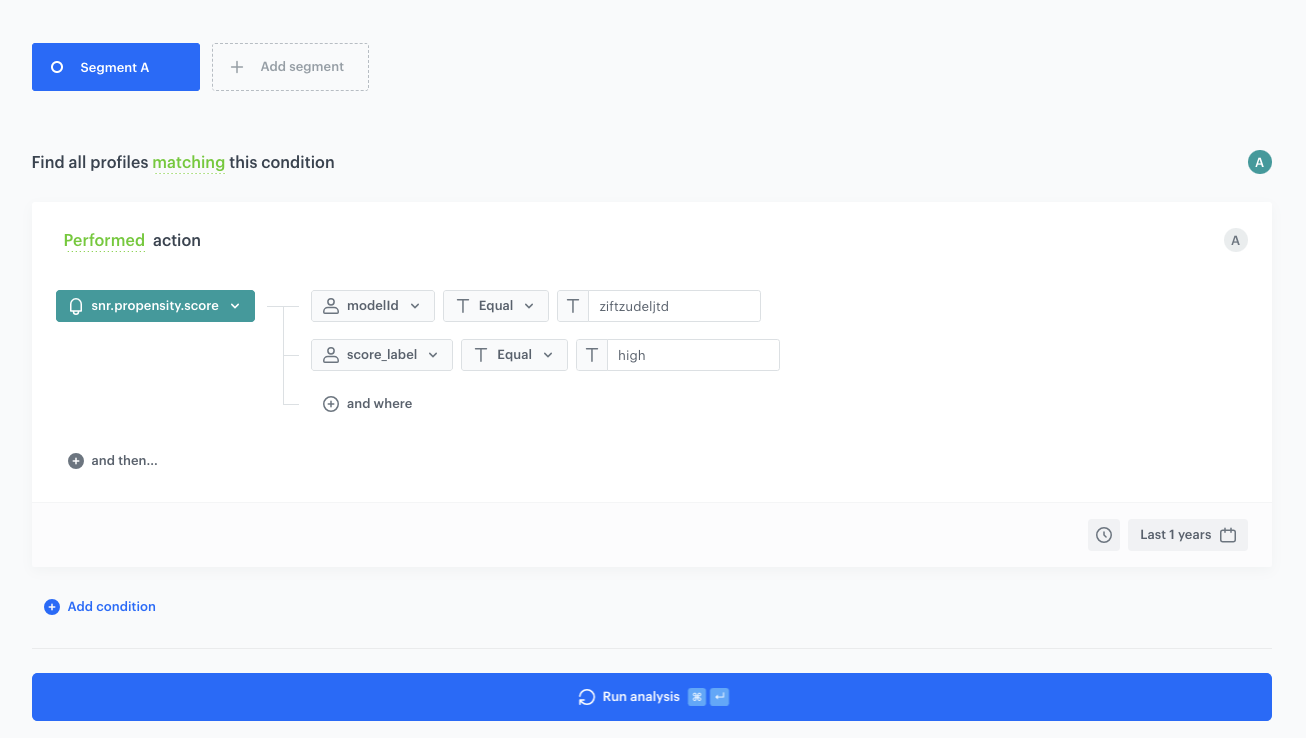Select the Segment A tab
Image resolution: width=1306 pixels, height=738 pixels.
(115, 67)
